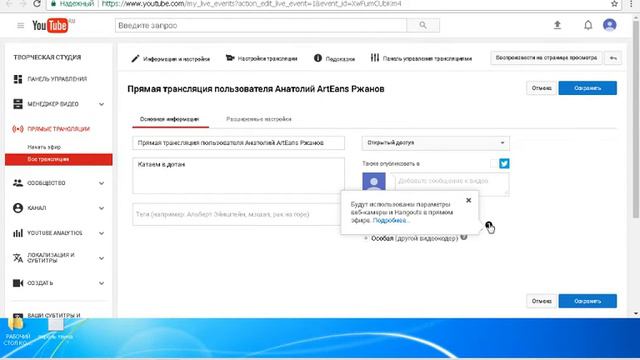Viewport: 640px width, 360px height.
Task: Expand the Сообщество section
Action: (101, 183)
